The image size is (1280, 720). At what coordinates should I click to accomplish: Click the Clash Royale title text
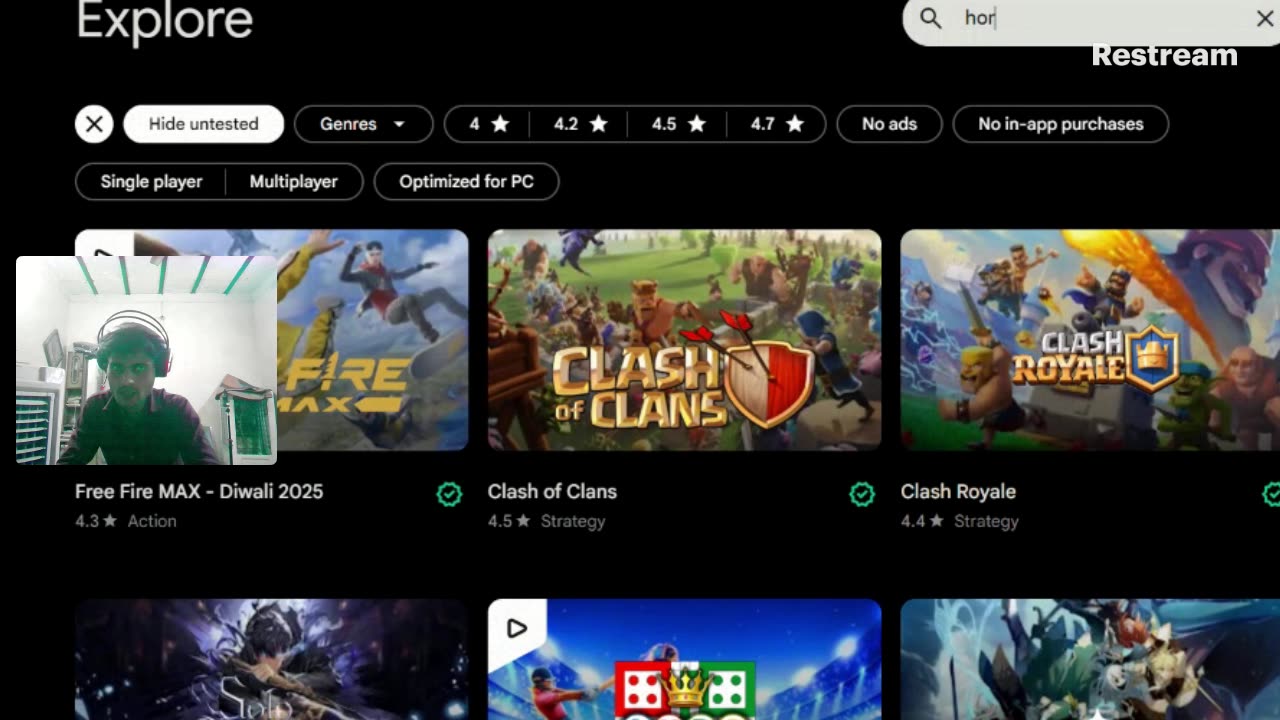(x=958, y=491)
